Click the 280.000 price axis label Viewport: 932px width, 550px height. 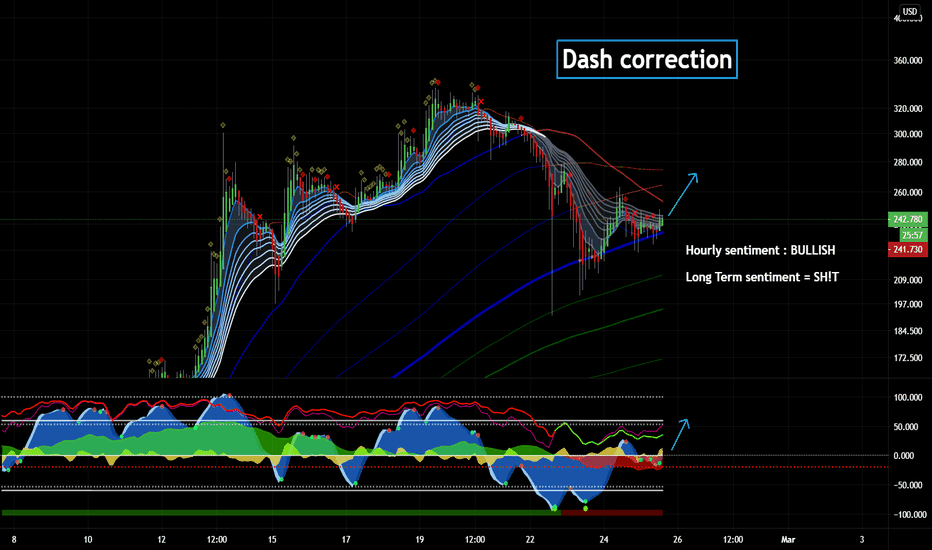click(x=908, y=162)
